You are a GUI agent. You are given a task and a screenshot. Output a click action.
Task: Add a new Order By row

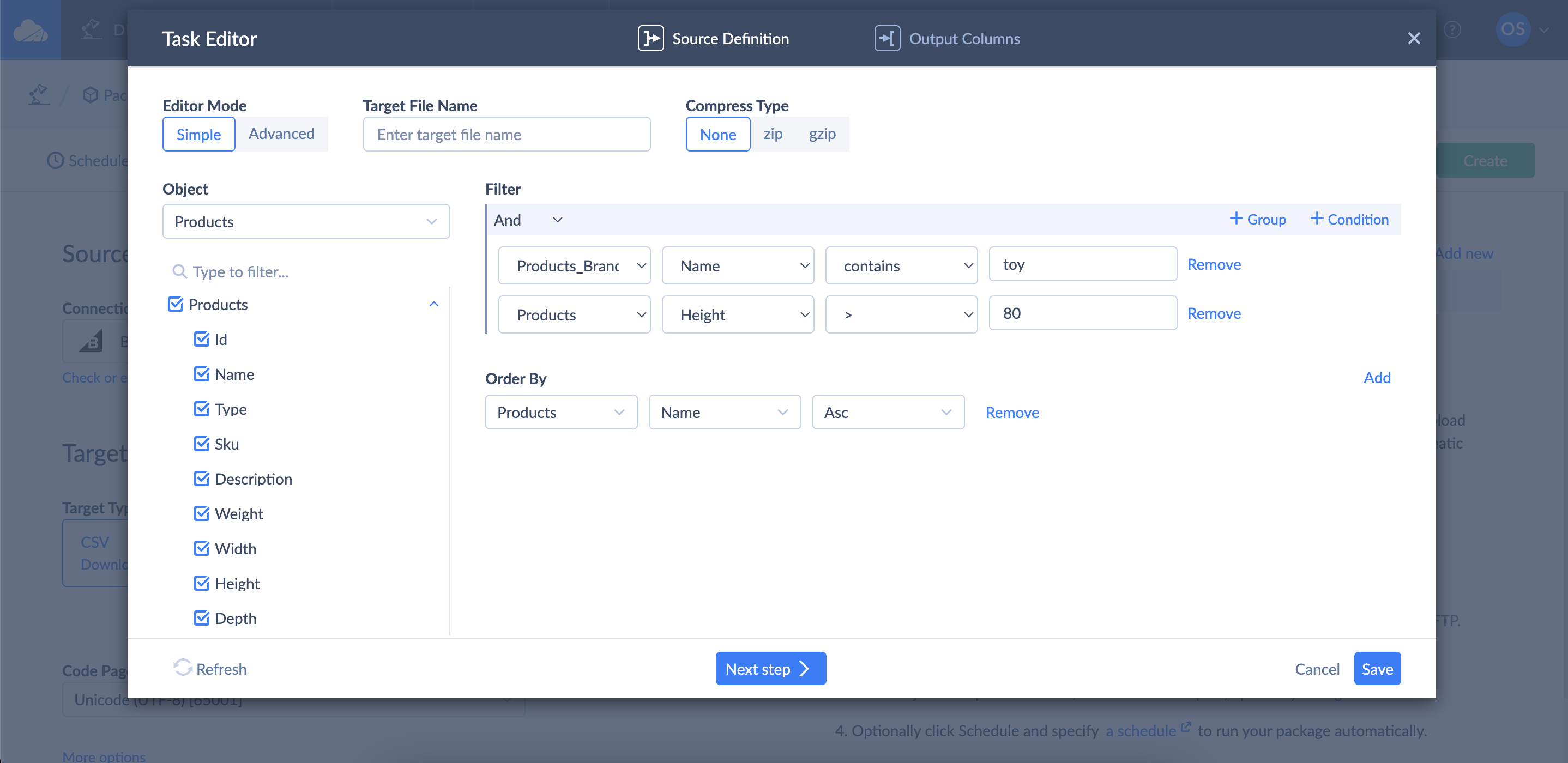[1377, 377]
